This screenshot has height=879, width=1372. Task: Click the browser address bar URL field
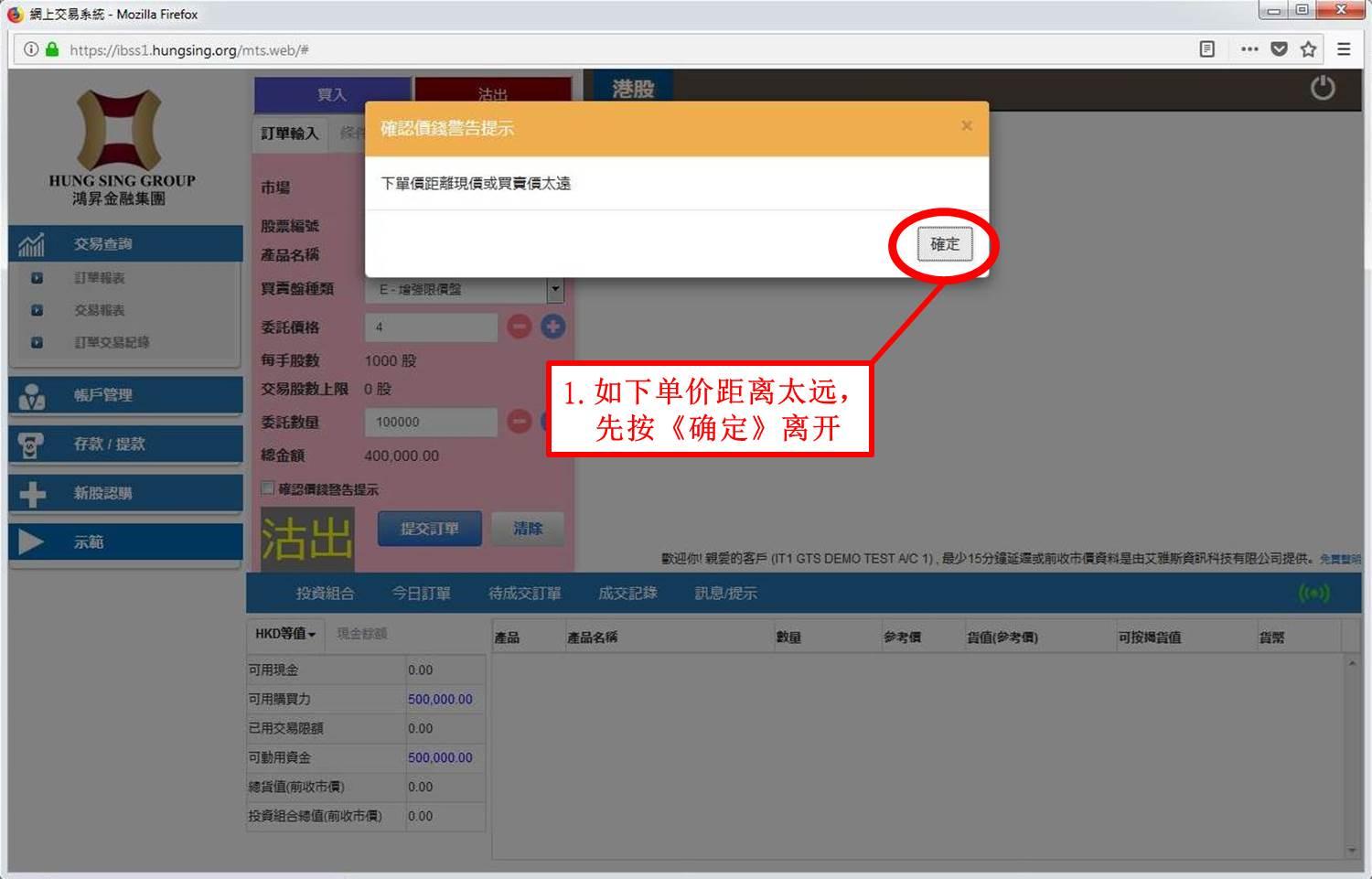(274, 49)
